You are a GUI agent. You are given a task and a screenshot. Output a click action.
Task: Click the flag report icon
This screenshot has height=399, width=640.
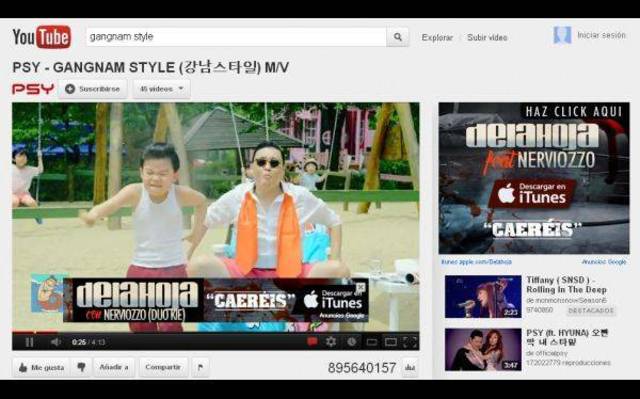[200, 368]
